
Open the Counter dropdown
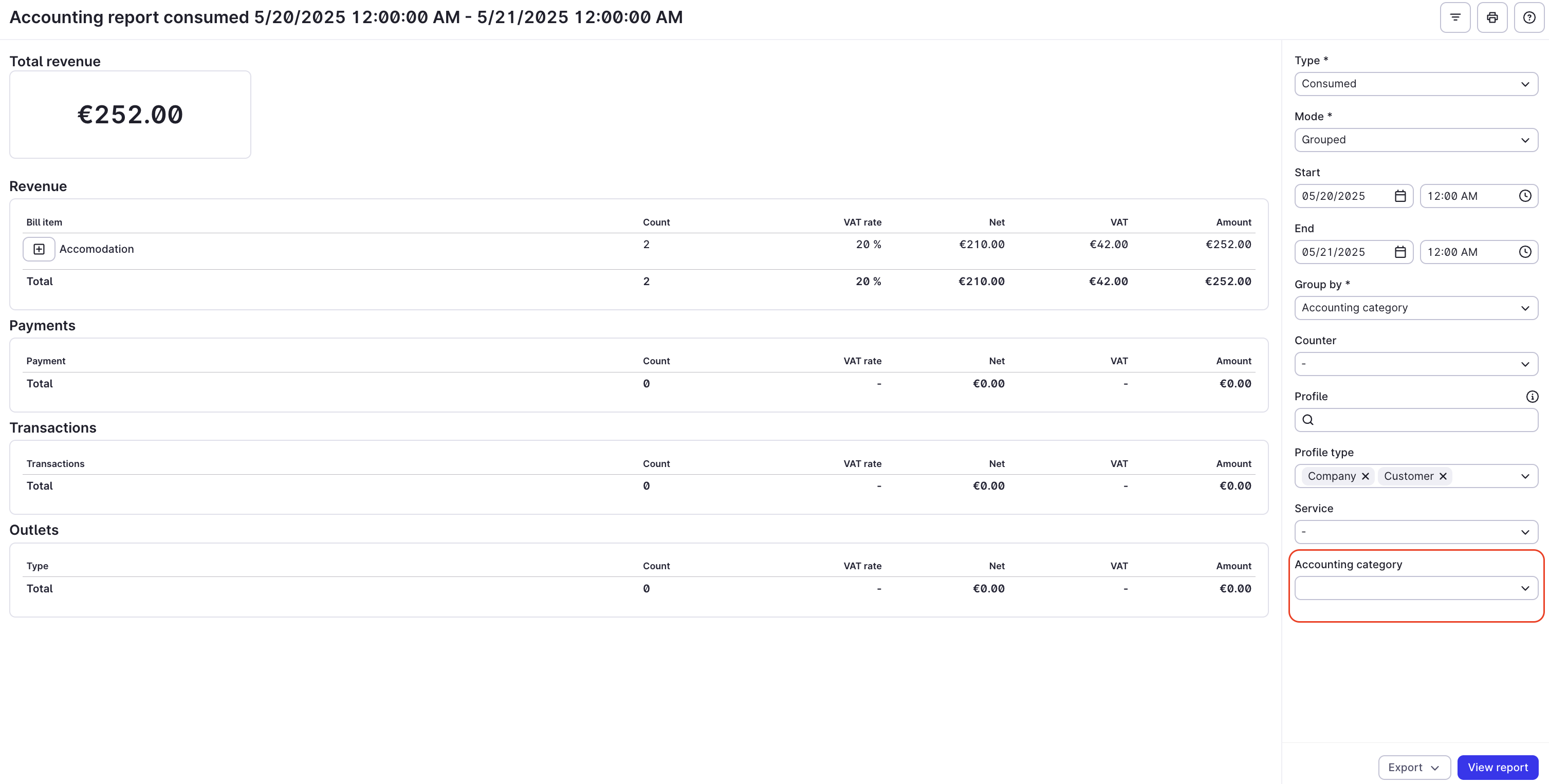(x=1415, y=364)
